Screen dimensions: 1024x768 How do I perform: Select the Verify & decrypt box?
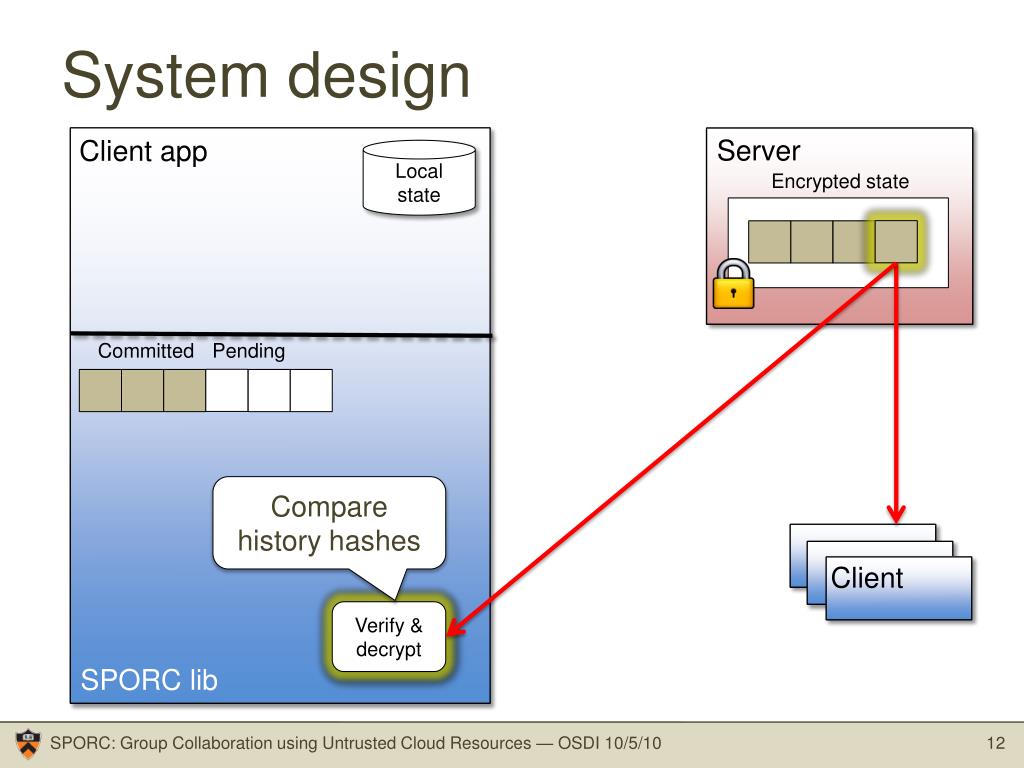click(x=389, y=637)
